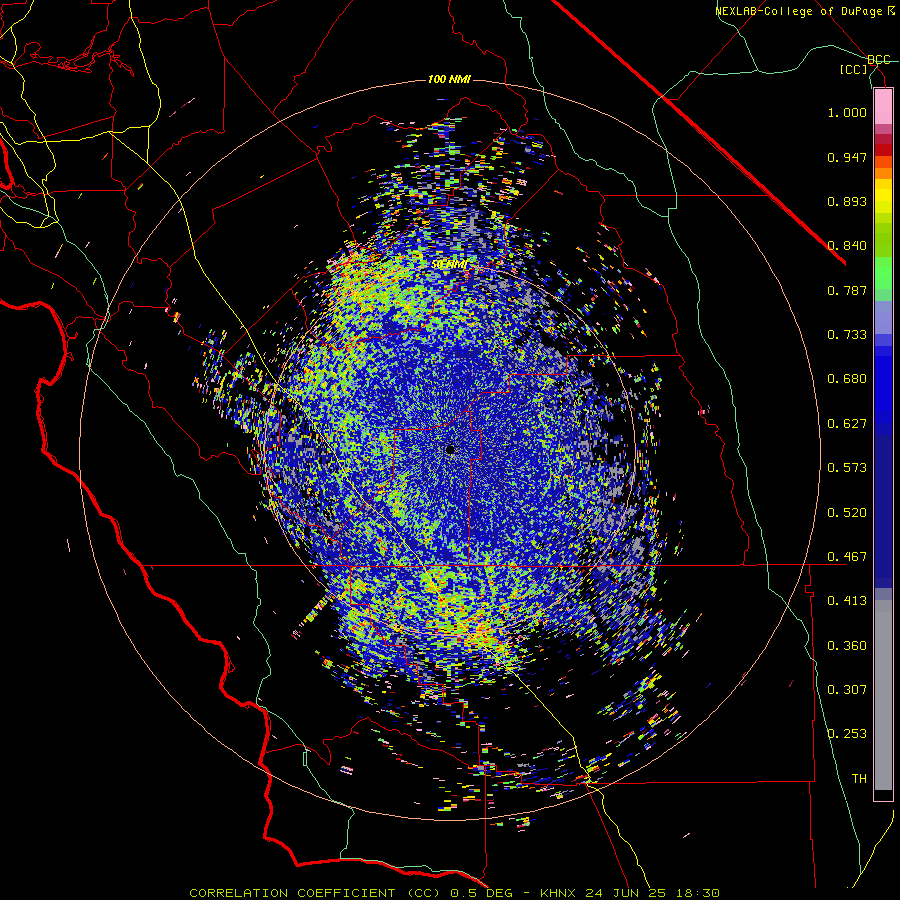
Task: Click the CORRELATION COEFFICIENT (CC) title text
Action: [x=315, y=893]
